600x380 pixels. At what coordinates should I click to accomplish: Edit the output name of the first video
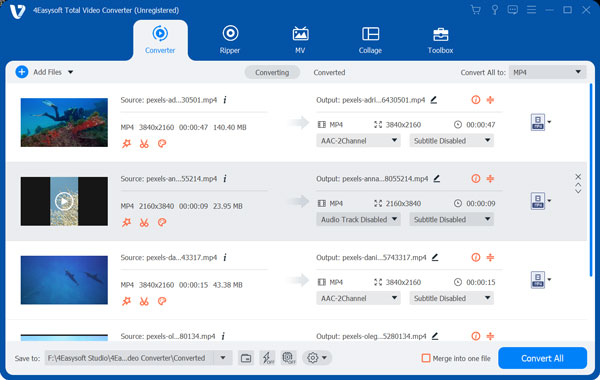[434, 100]
